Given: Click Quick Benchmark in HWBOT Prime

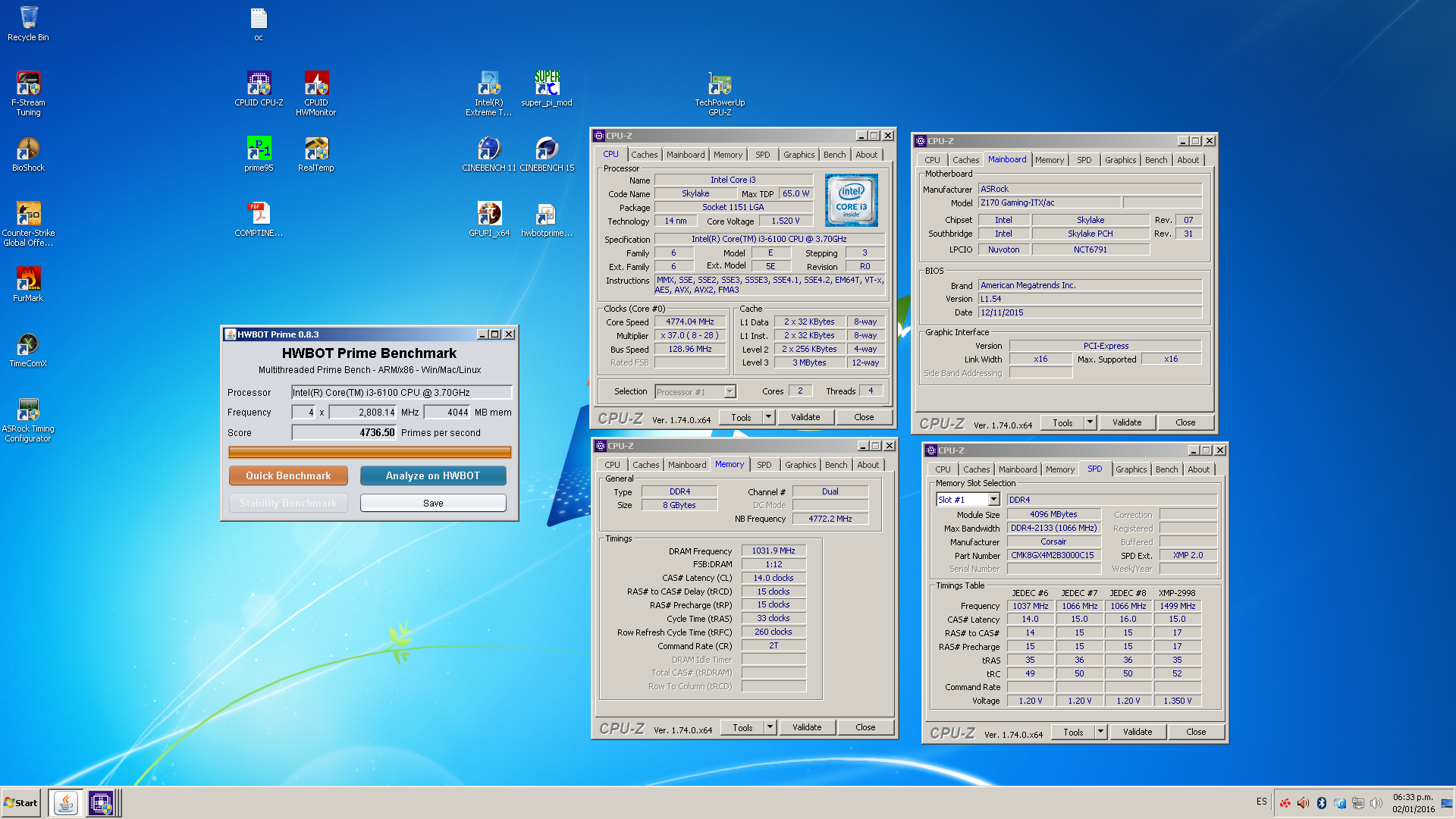Looking at the screenshot, I should 288,475.
